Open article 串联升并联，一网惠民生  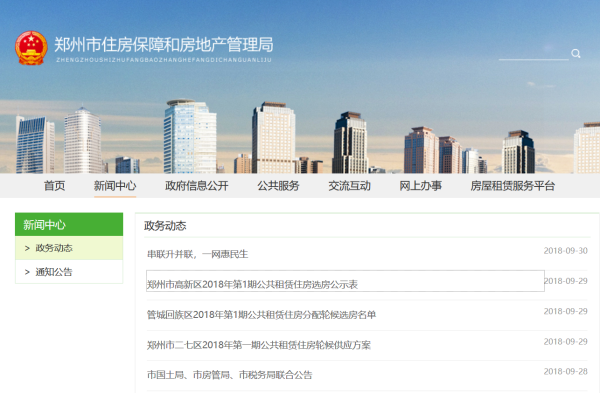point(197,254)
